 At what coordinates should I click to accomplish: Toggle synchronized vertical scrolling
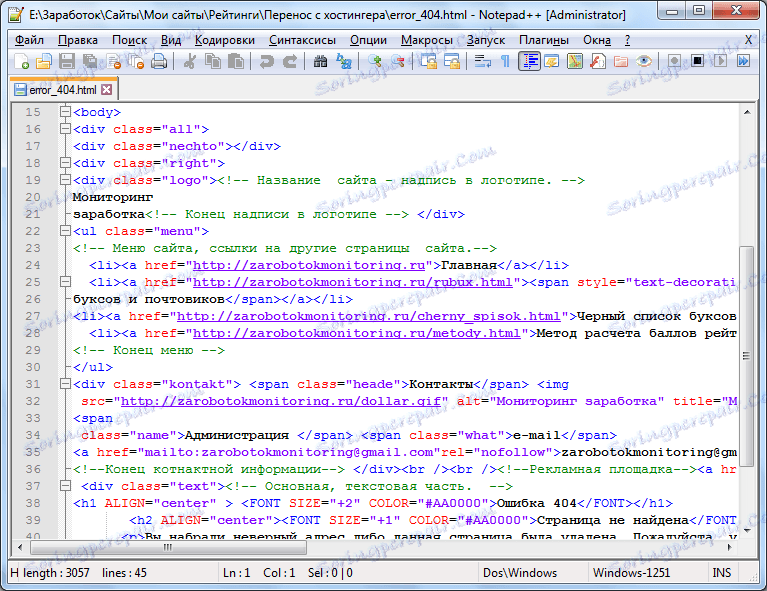click(429, 61)
